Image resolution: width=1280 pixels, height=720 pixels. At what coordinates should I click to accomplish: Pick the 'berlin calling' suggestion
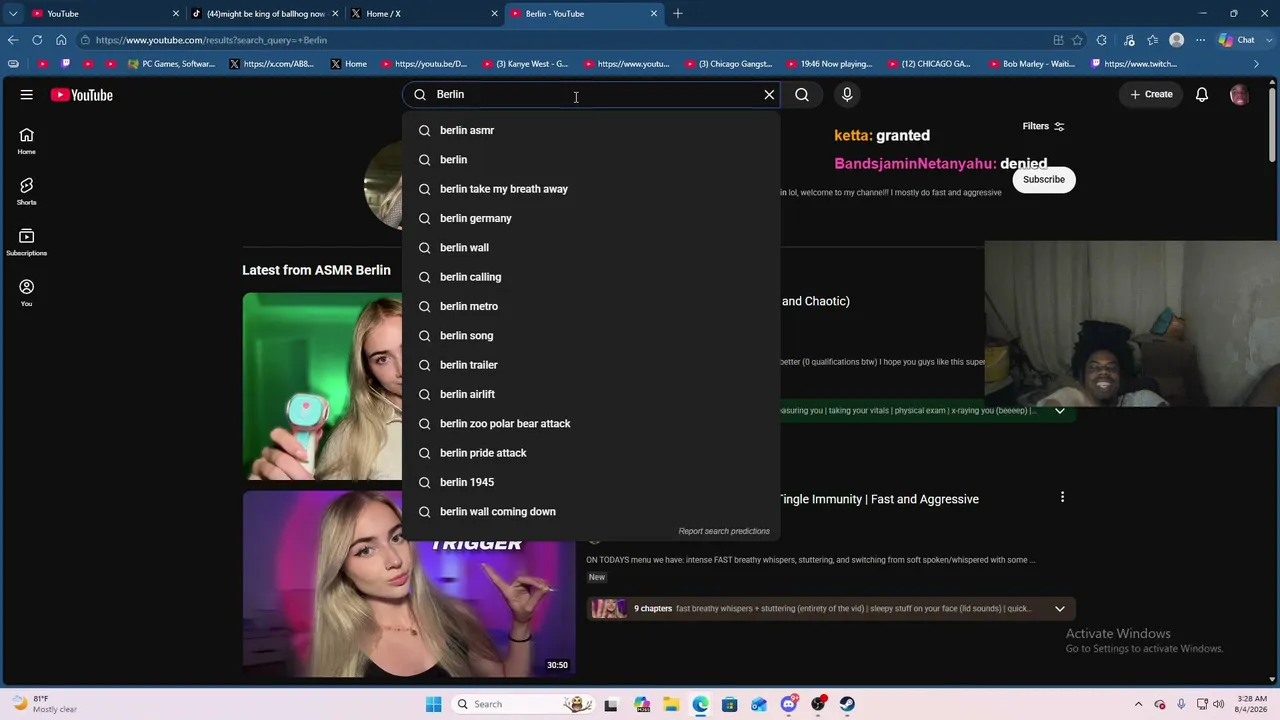click(591, 277)
